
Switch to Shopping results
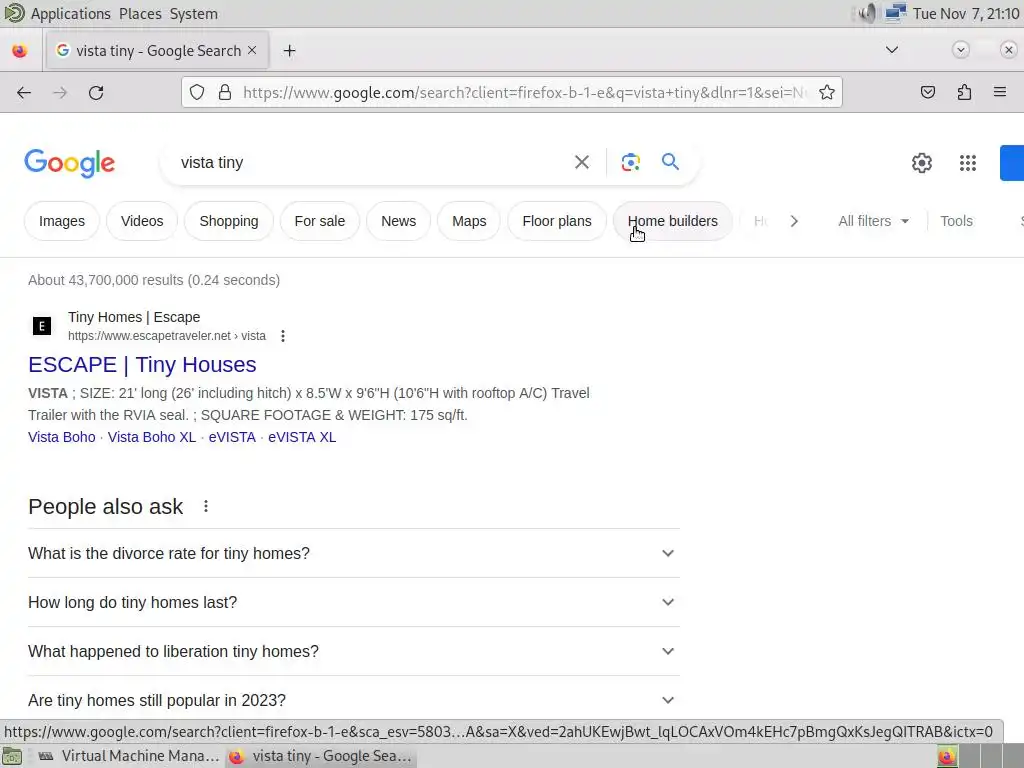(229, 221)
